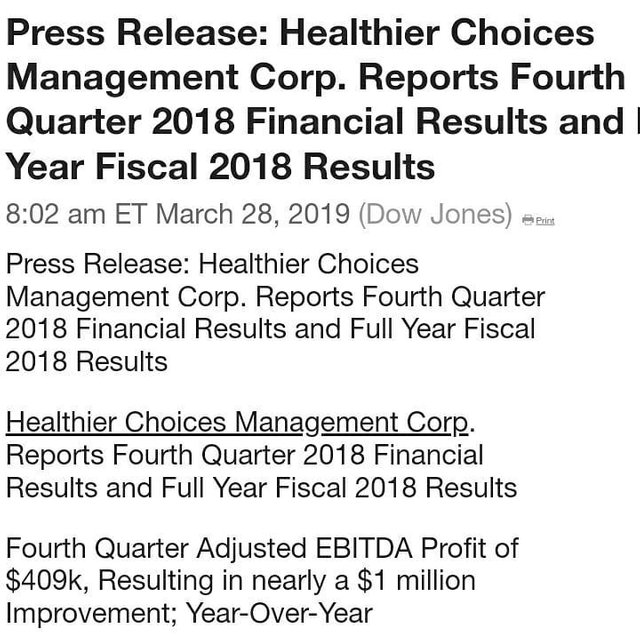
Task: Click the printer icon beside Dow Jones
Action: point(528,220)
